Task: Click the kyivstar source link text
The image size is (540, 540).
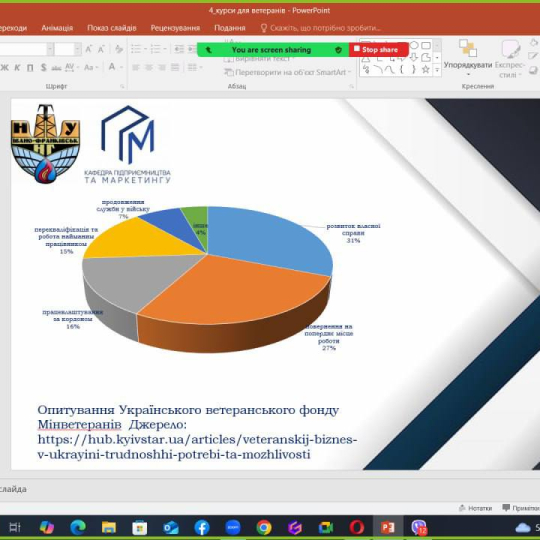Action: click(197, 447)
